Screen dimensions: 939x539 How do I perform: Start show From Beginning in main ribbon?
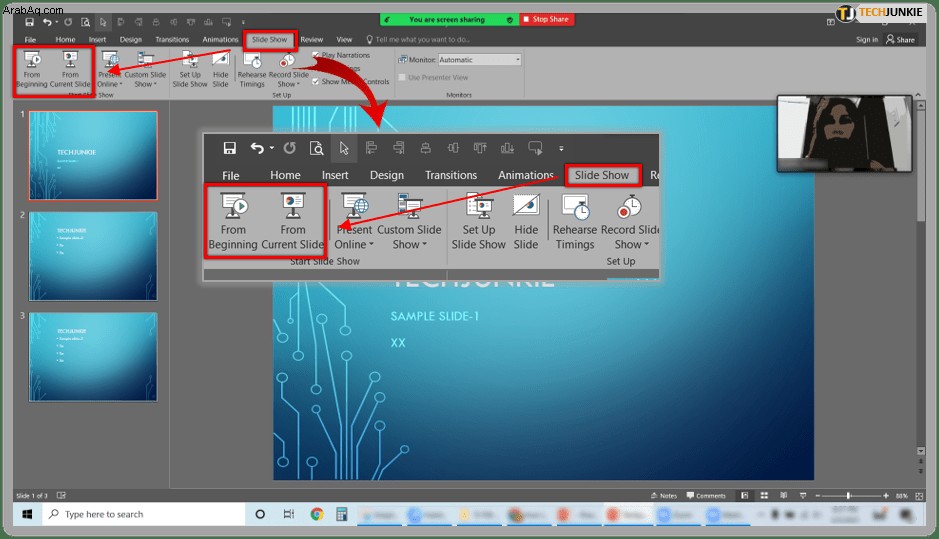pyautogui.click(x=32, y=69)
